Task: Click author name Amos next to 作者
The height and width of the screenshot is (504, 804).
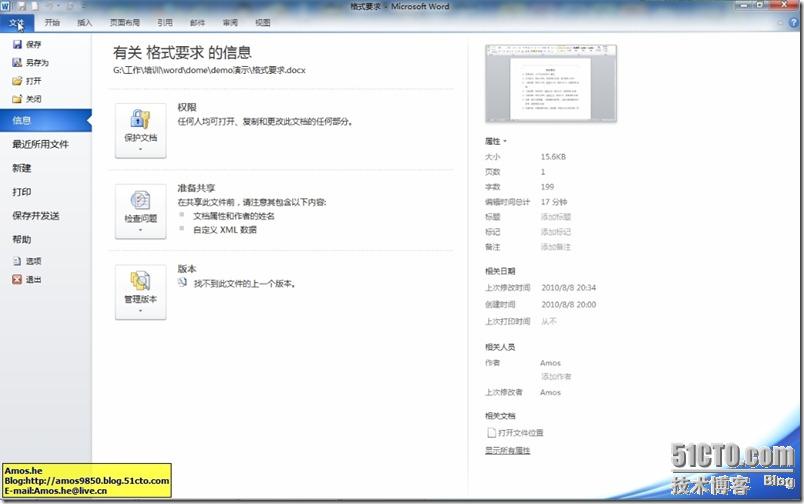Action: click(x=550, y=363)
